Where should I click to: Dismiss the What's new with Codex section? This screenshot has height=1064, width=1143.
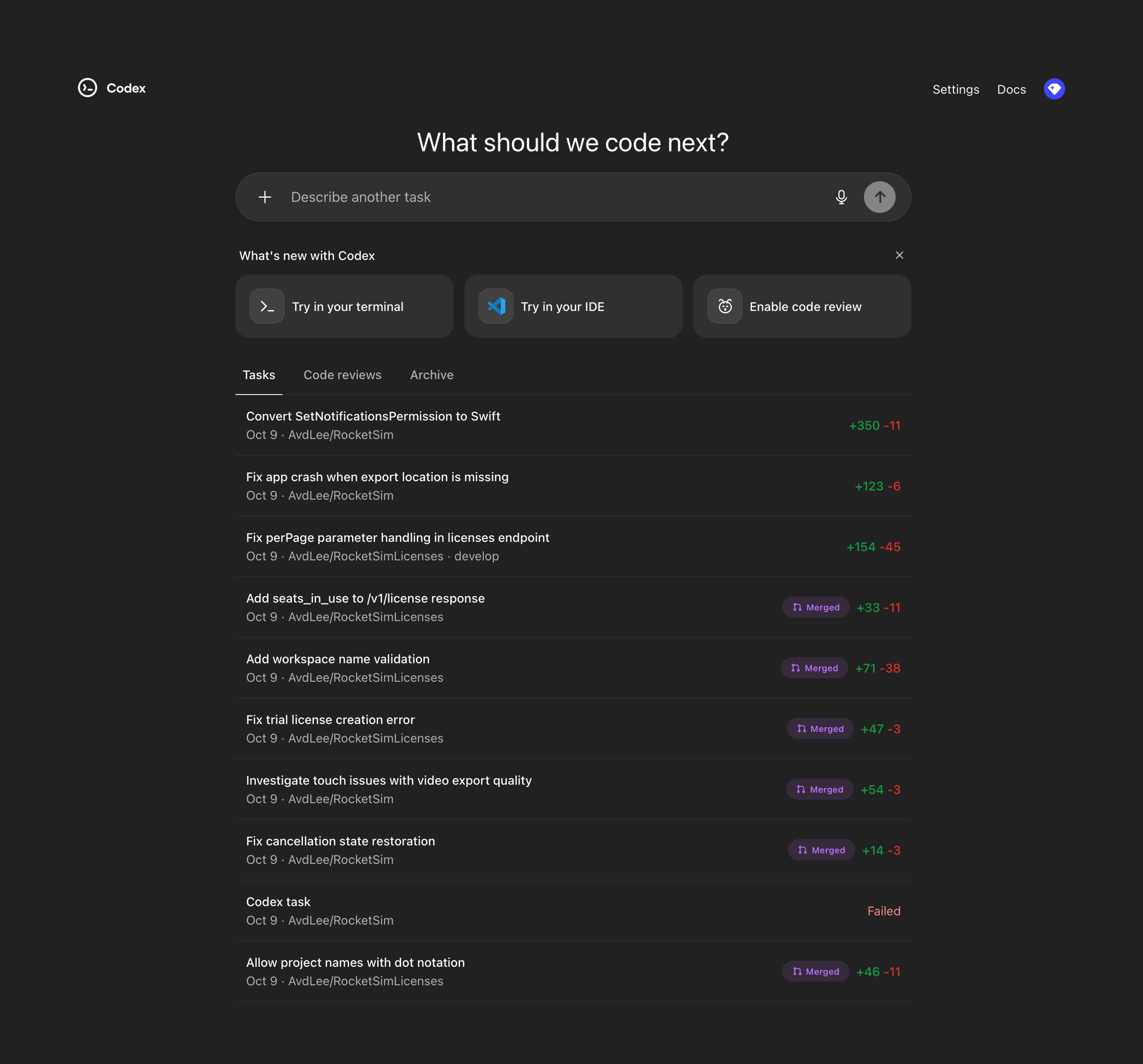[x=899, y=255]
